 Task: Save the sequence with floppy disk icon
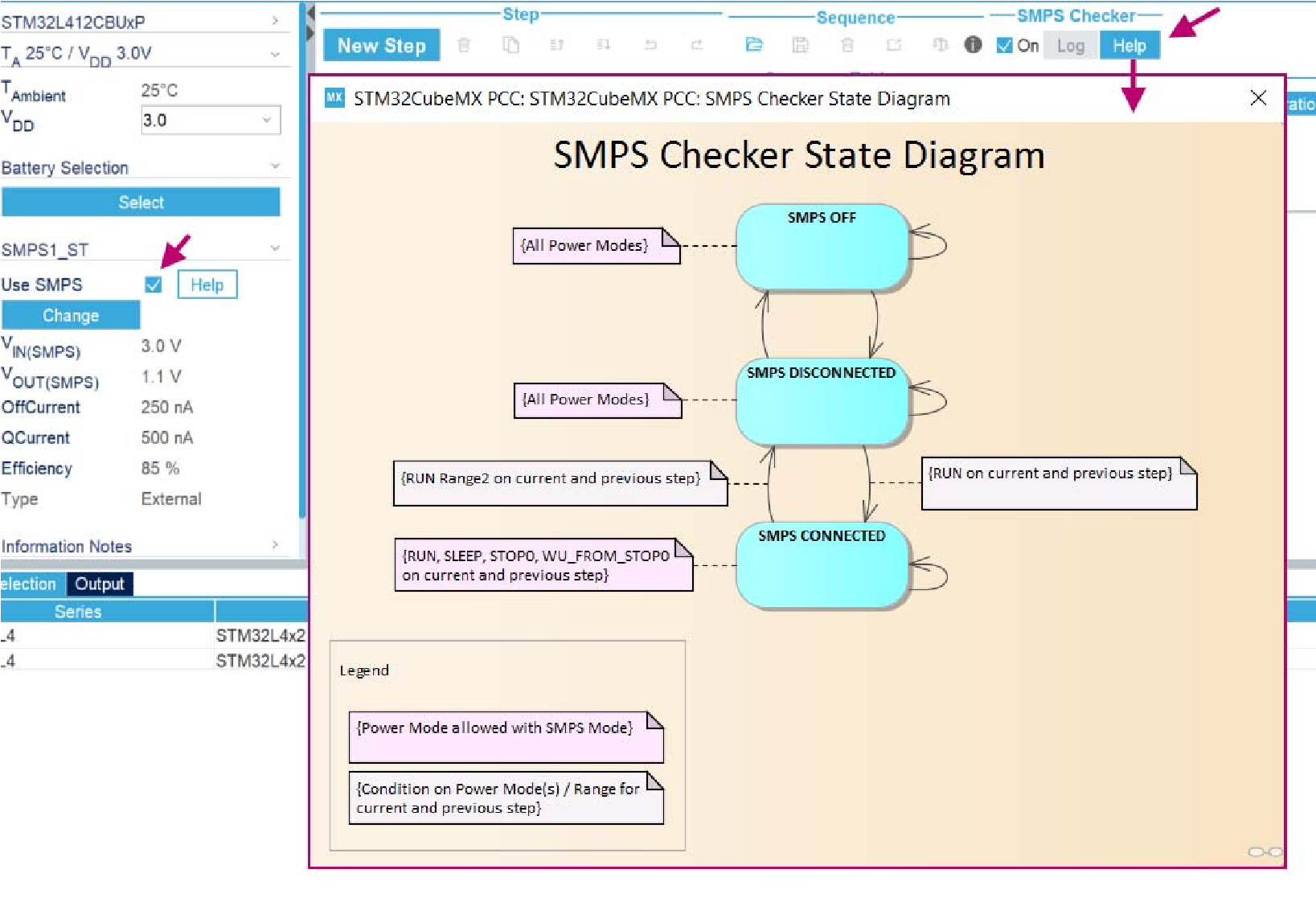point(800,45)
